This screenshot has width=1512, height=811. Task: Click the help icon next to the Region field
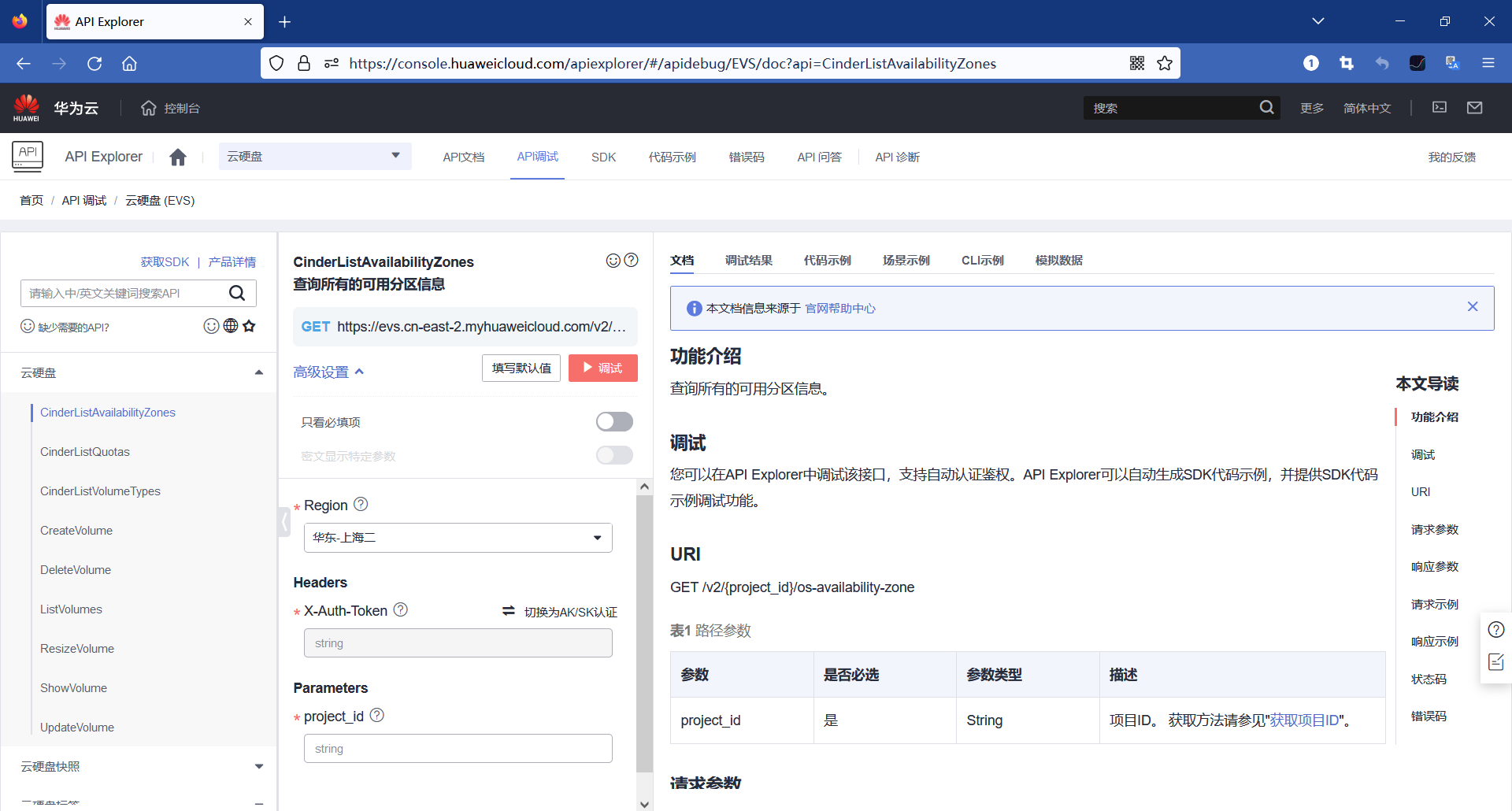click(x=361, y=504)
